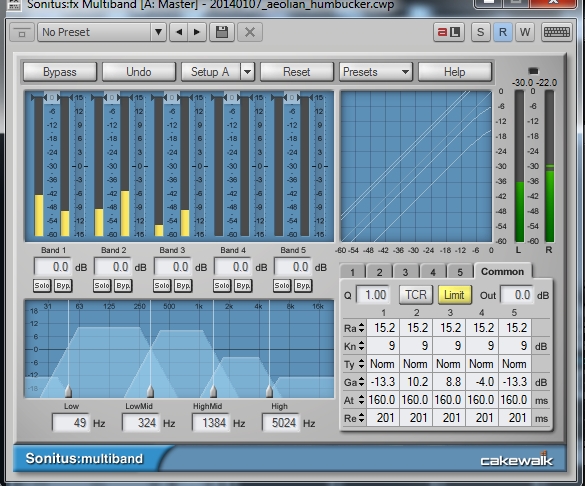
Task: Select the Common tab
Action: tap(503, 271)
